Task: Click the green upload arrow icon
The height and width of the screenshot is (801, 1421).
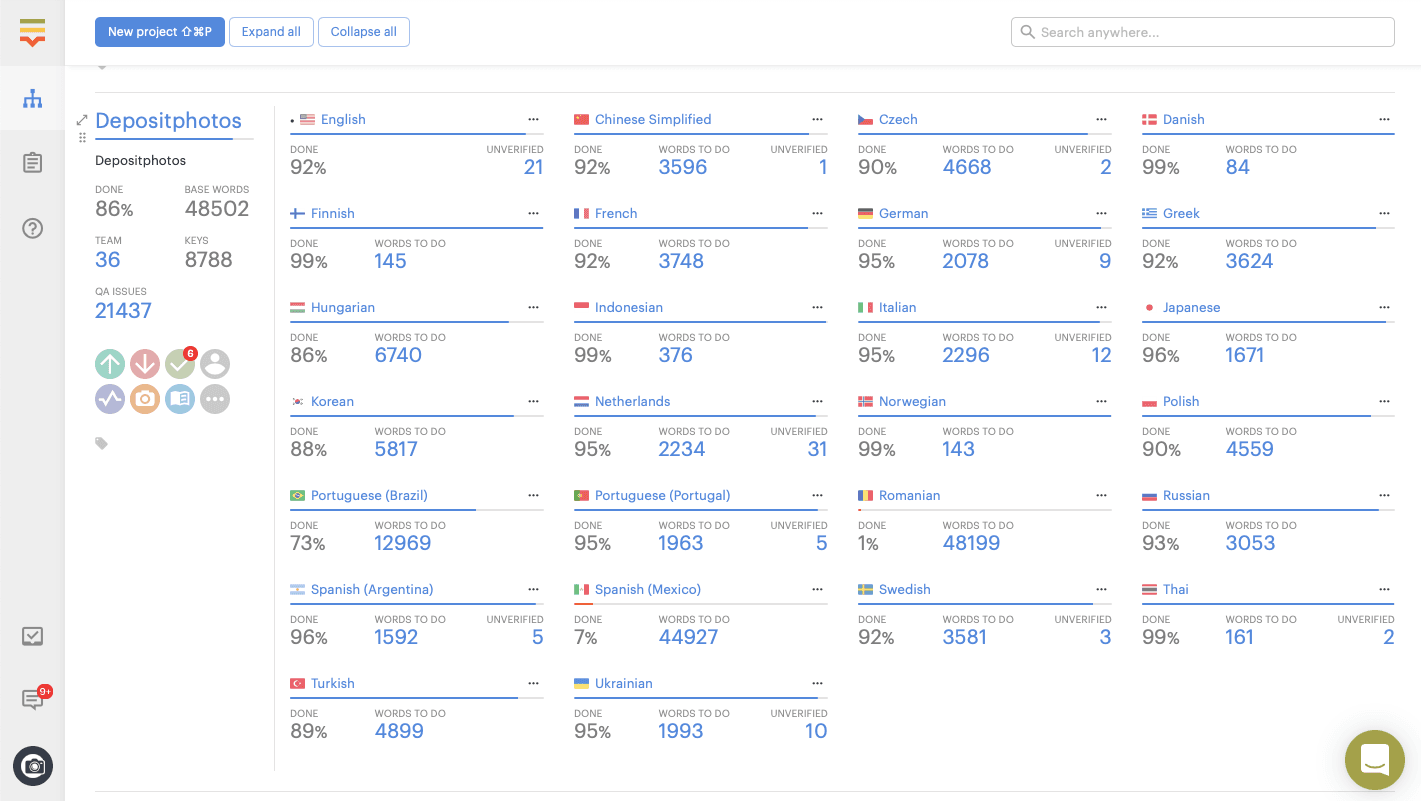Action: pyautogui.click(x=110, y=364)
